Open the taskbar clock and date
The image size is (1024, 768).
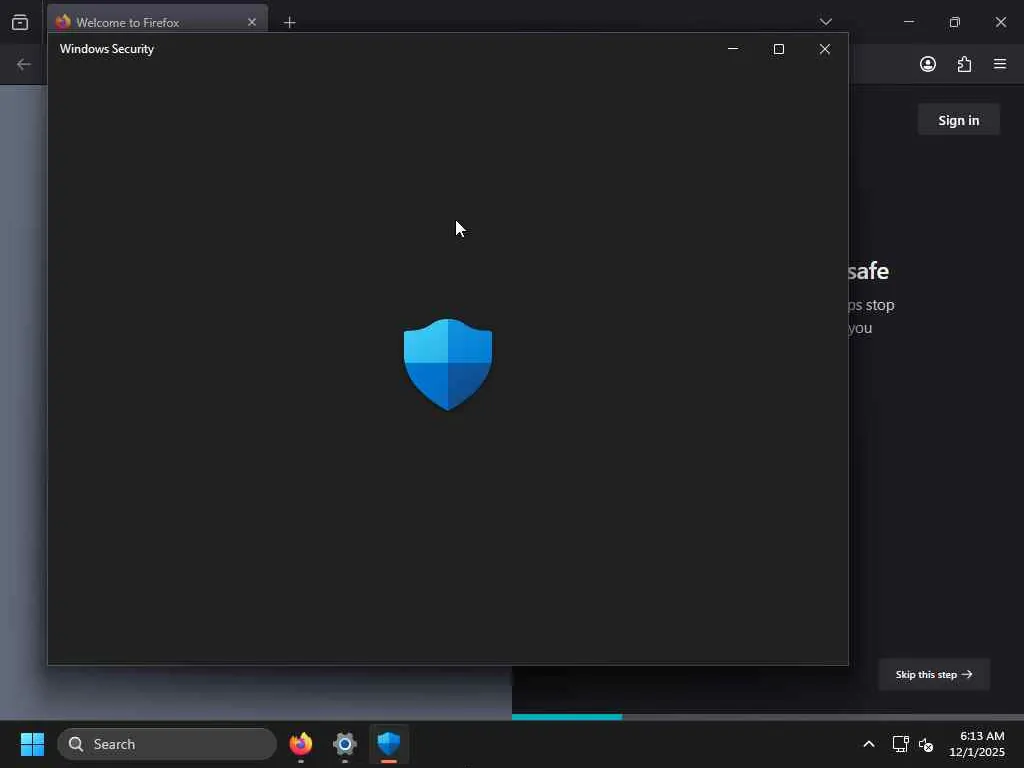[977, 744]
